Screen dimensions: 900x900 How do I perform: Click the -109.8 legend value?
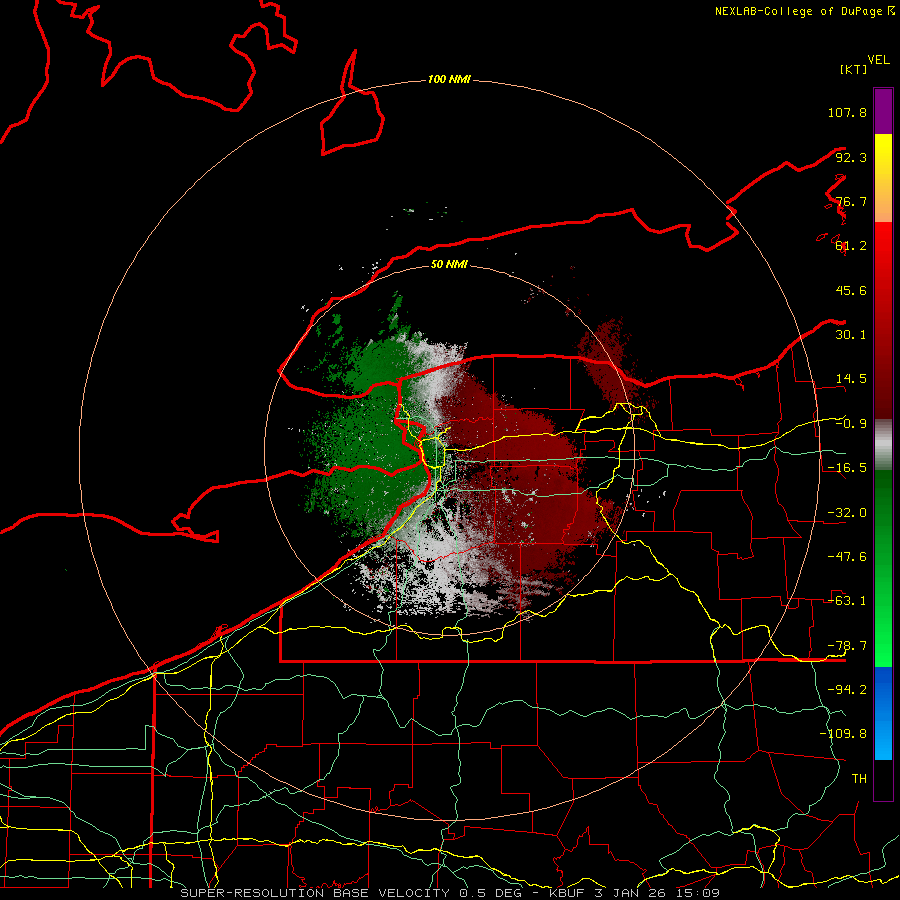[x=843, y=734]
